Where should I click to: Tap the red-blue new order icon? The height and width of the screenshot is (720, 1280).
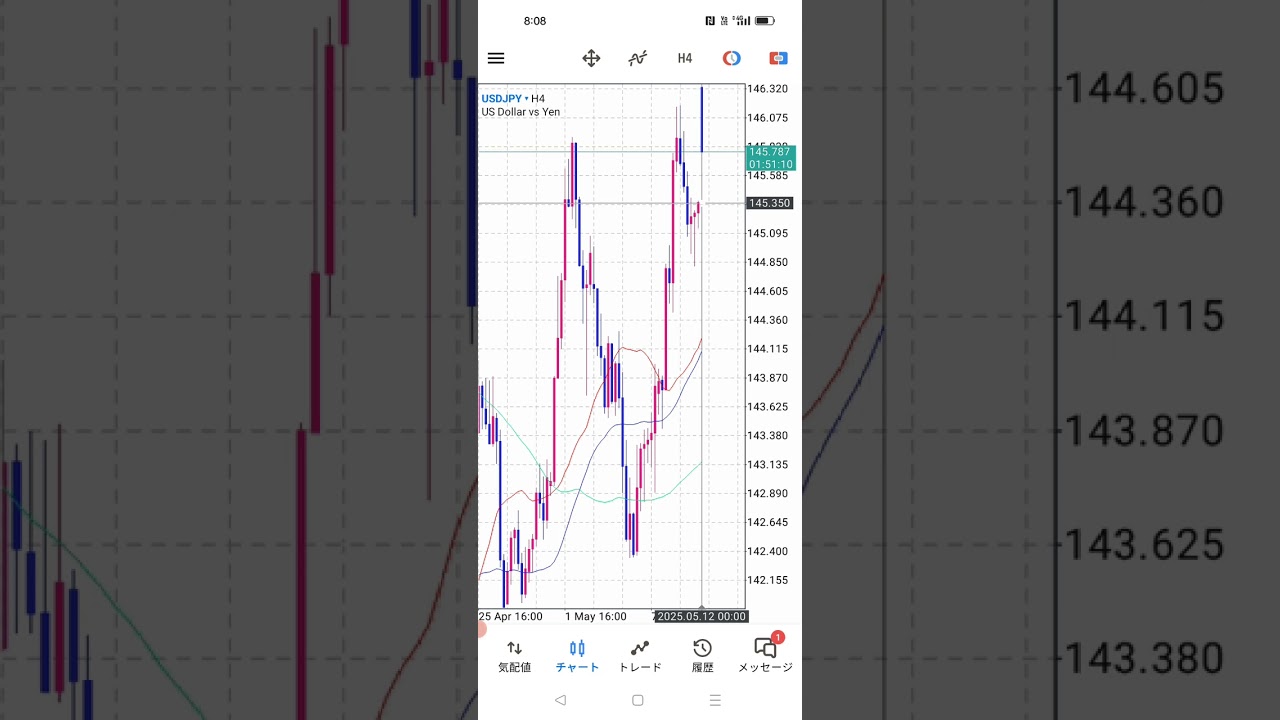(x=778, y=58)
